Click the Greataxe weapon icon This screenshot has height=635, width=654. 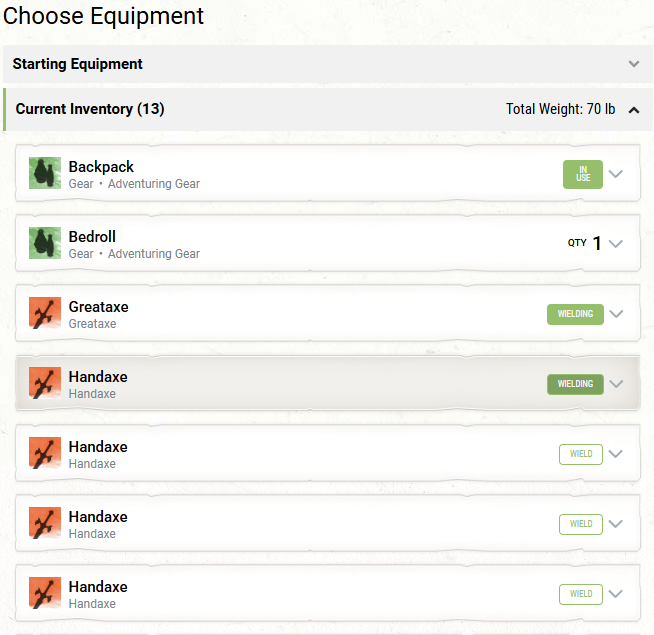click(45, 313)
